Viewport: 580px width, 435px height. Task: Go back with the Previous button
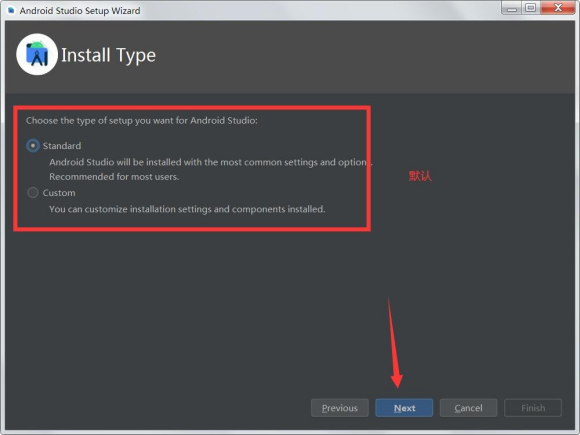coord(340,408)
